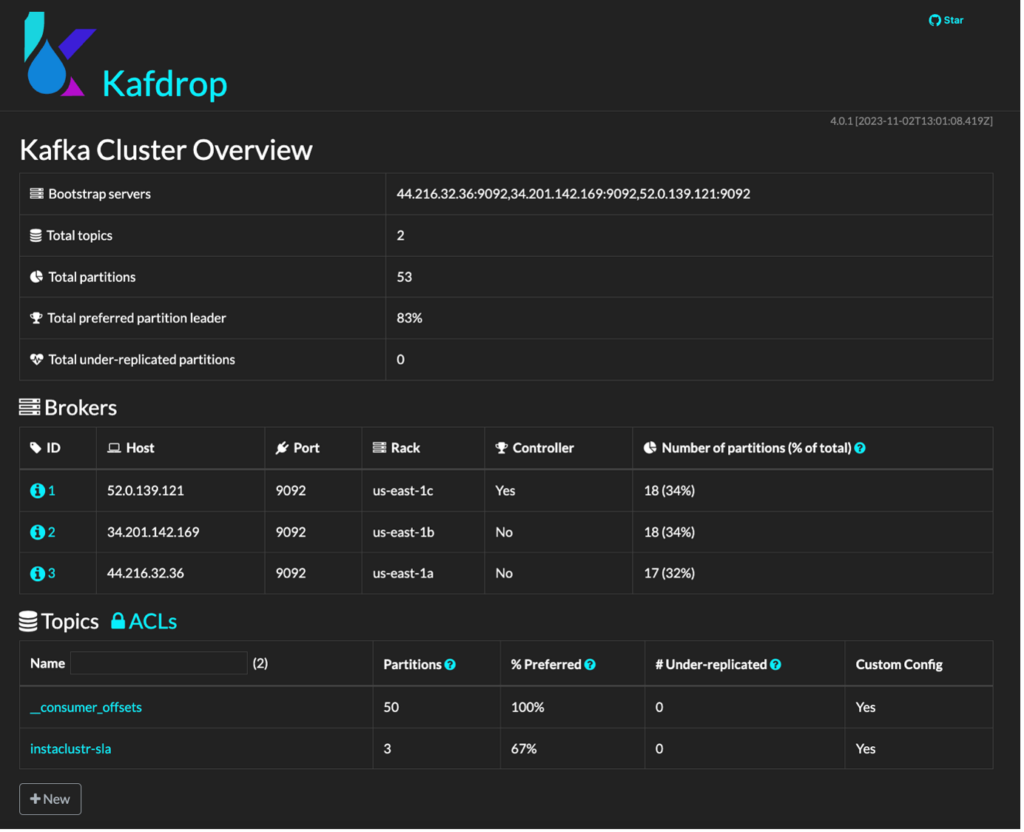
Task: Open the instaclustr-sla topic
Action: tap(70, 748)
